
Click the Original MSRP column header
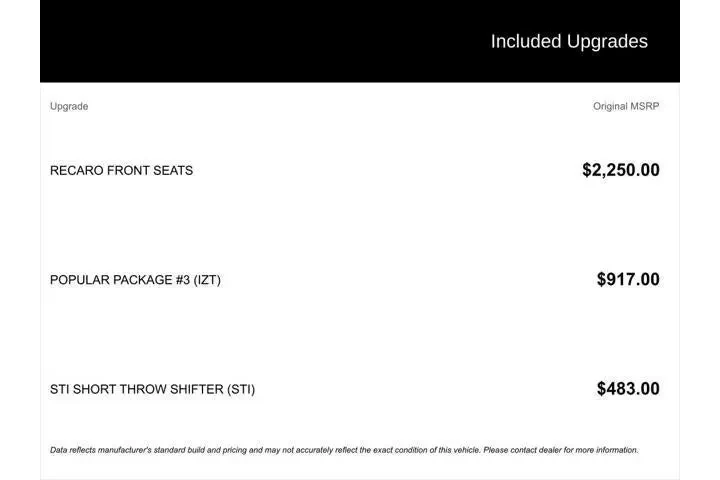[x=625, y=106]
